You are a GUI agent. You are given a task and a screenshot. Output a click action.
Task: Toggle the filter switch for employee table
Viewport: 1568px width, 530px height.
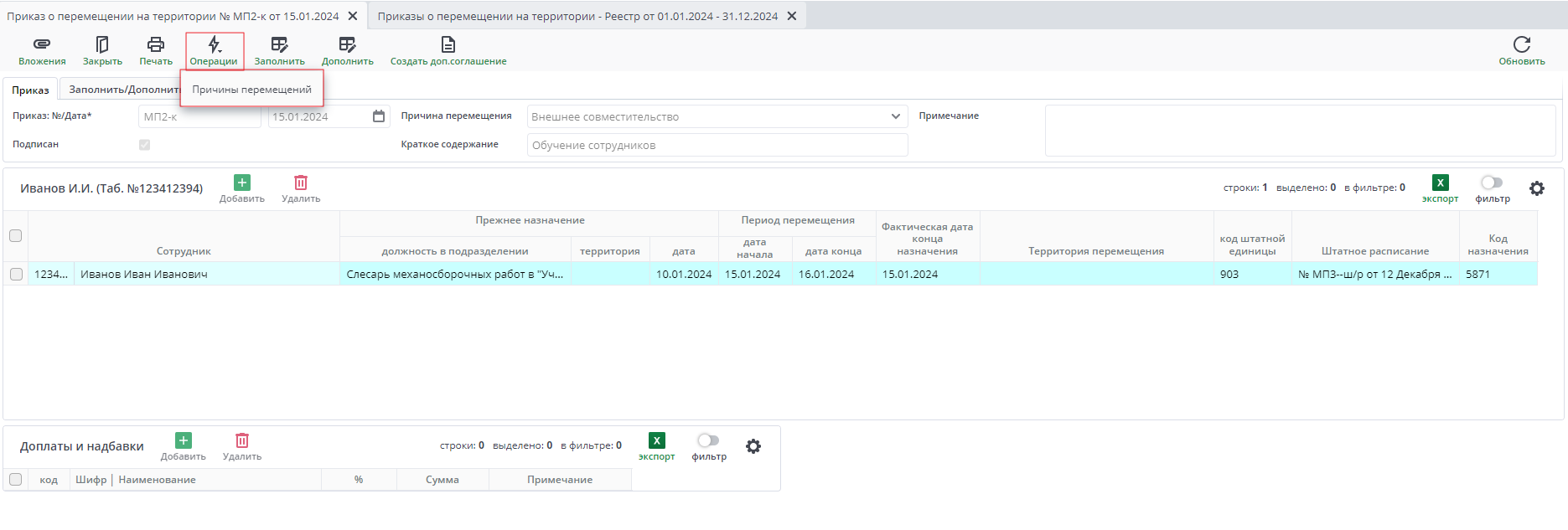point(1492,183)
